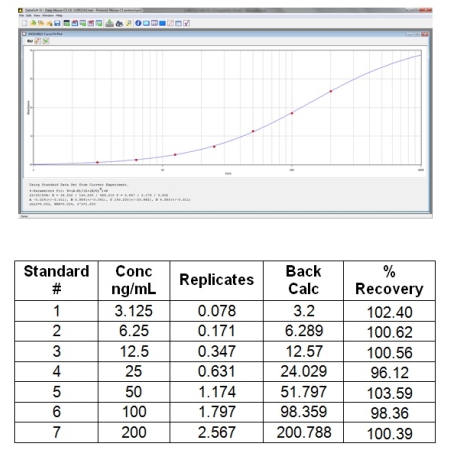Select the highest-concentration red data point
450x450 pixels.
[x=331, y=91]
